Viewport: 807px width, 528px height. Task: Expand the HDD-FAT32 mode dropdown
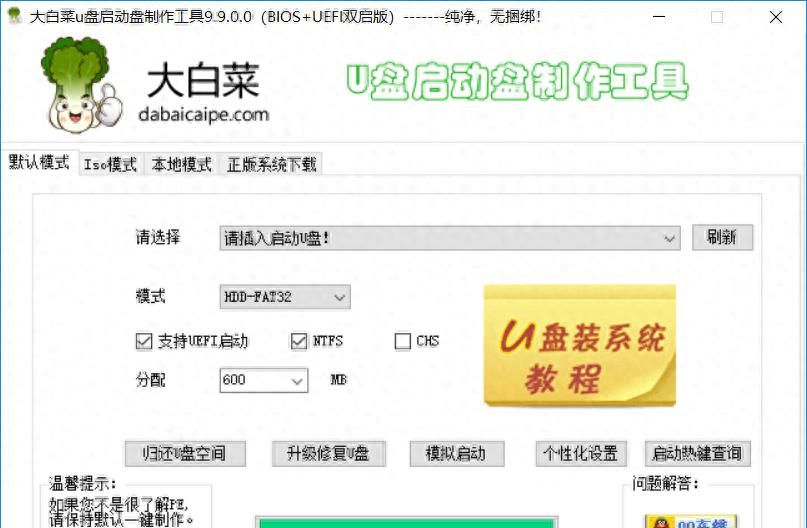[x=285, y=297]
